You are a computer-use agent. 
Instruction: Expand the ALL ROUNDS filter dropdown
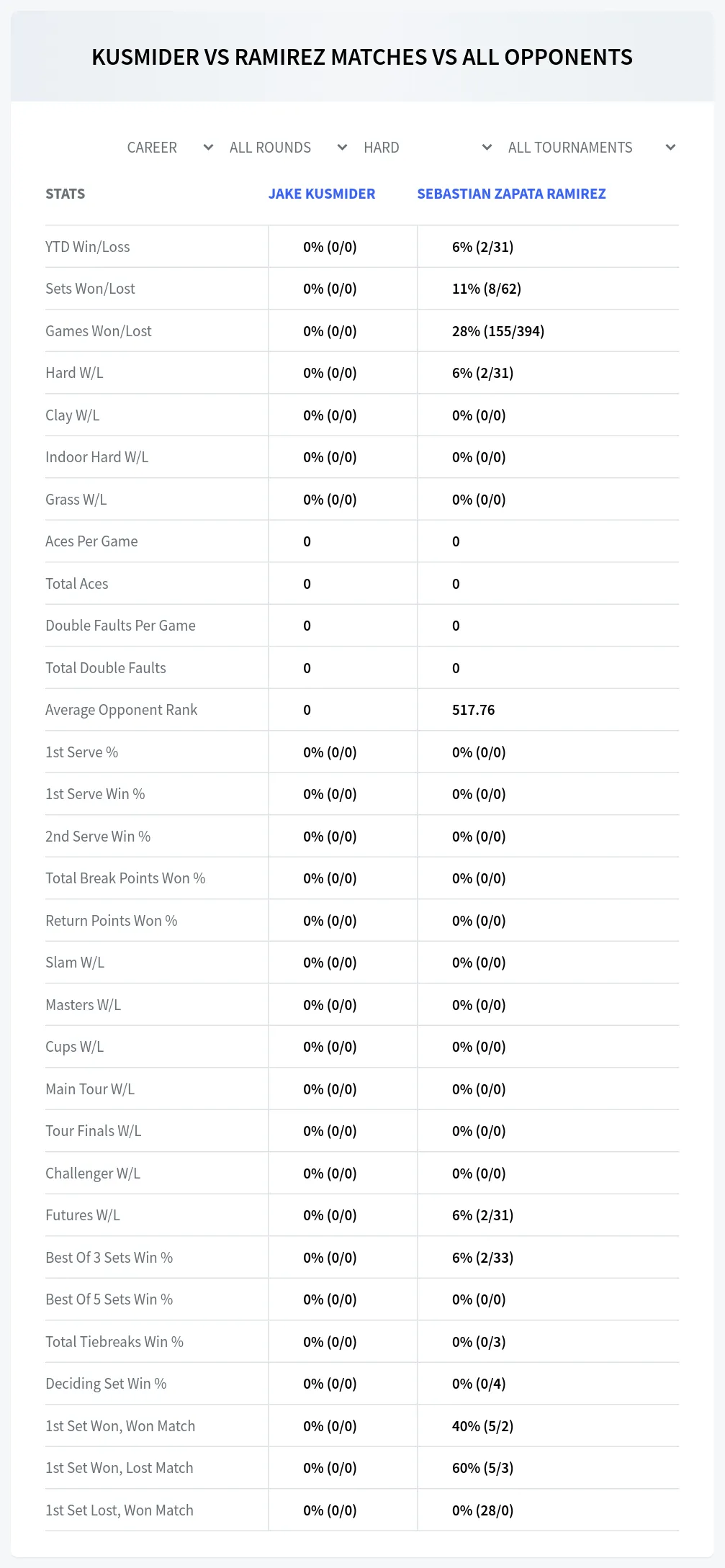pos(288,148)
